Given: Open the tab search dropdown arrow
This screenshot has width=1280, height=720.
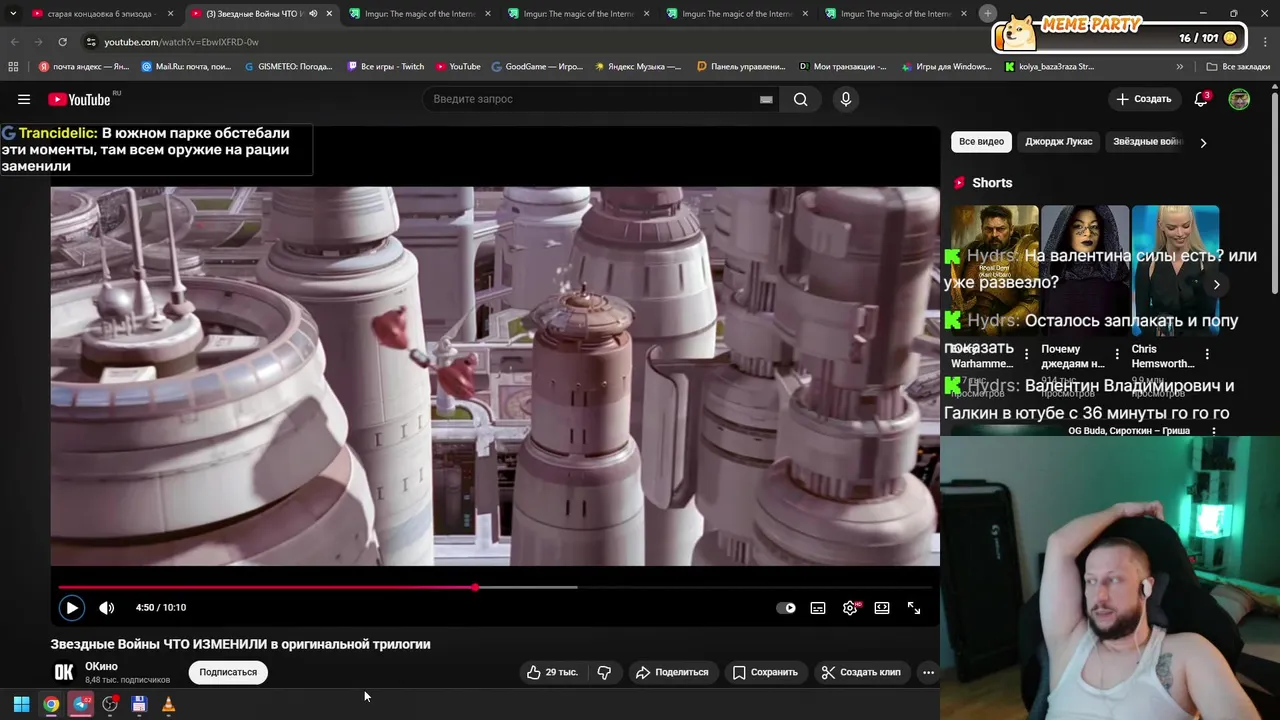Looking at the screenshot, I should 13,14.
